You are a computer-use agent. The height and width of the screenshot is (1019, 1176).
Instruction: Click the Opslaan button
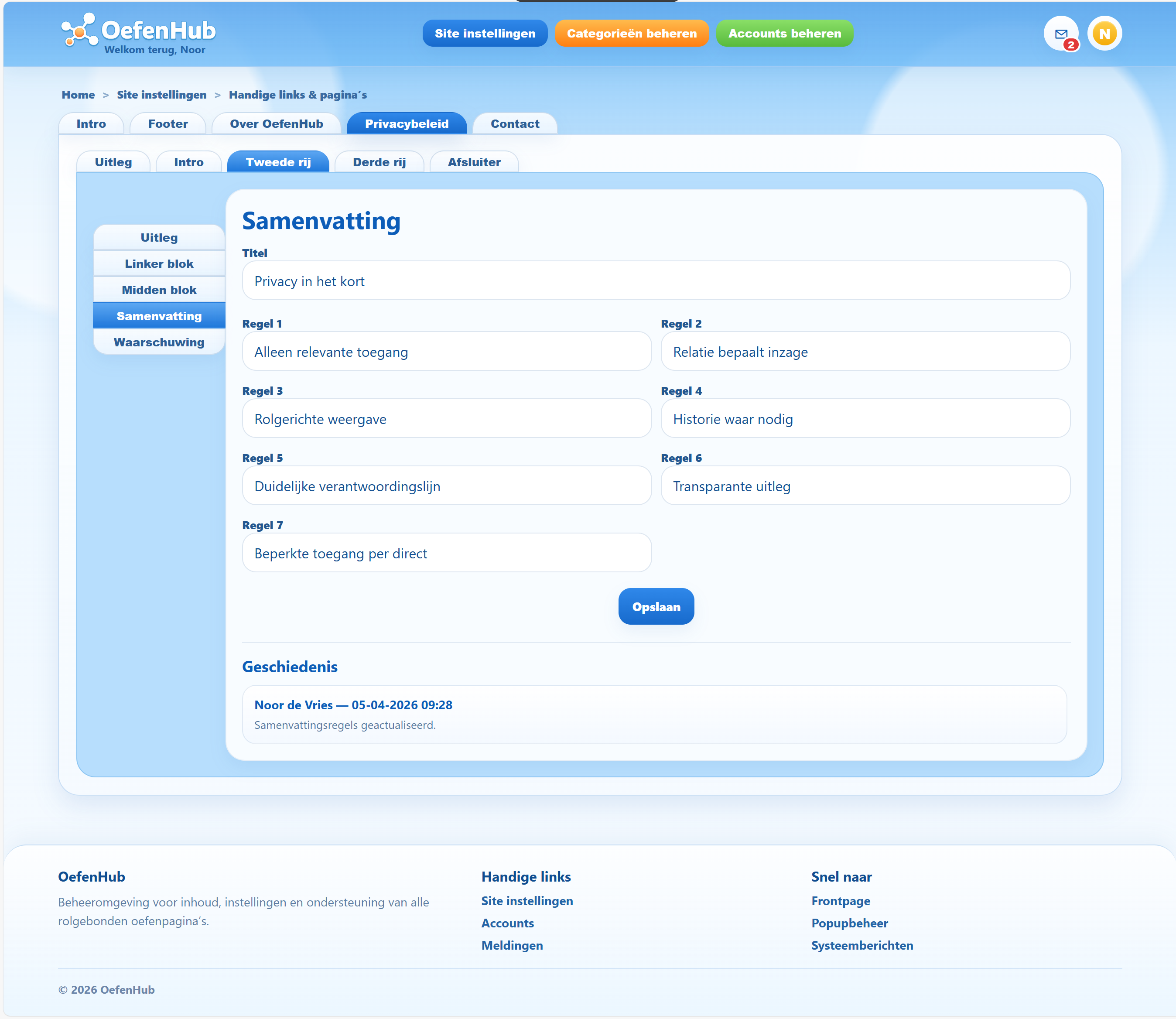656,607
